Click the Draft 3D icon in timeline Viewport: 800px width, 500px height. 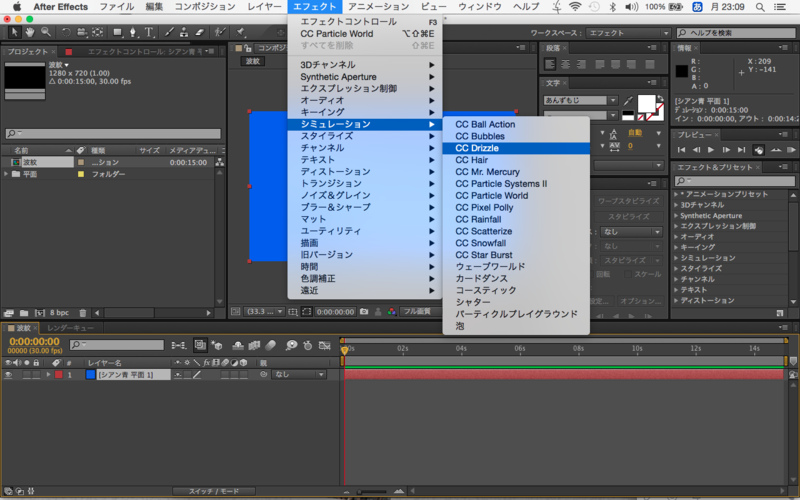(x=216, y=345)
